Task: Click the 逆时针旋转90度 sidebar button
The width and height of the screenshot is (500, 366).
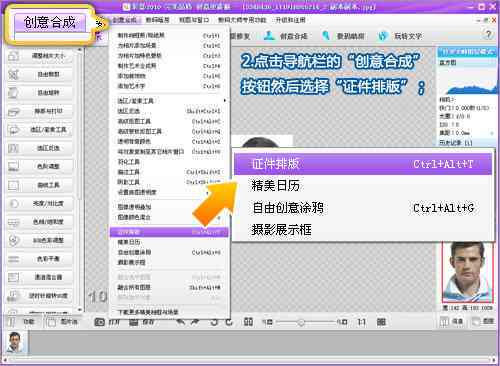Action: (39, 296)
